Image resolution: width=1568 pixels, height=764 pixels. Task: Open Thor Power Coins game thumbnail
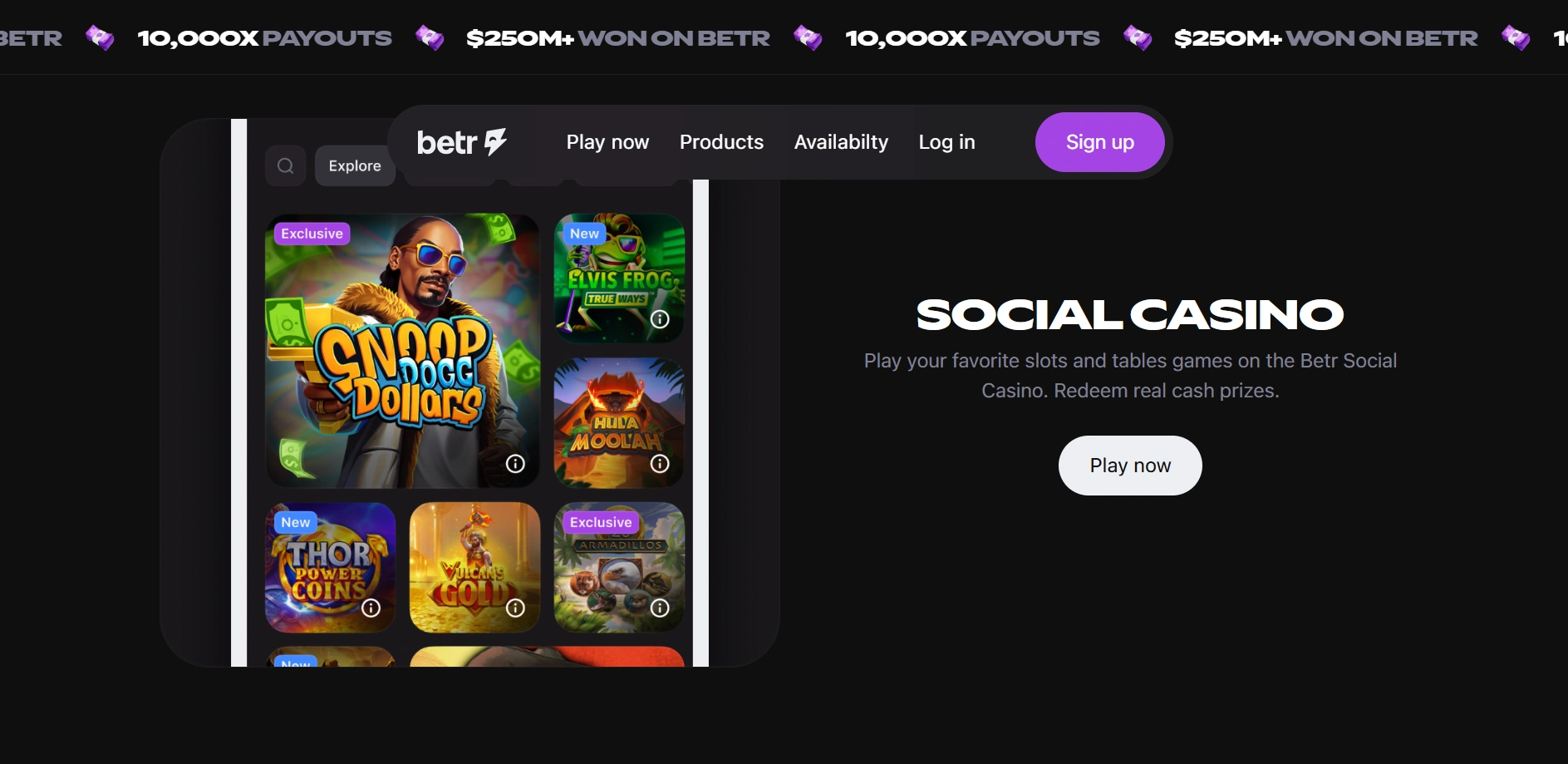click(330, 567)
